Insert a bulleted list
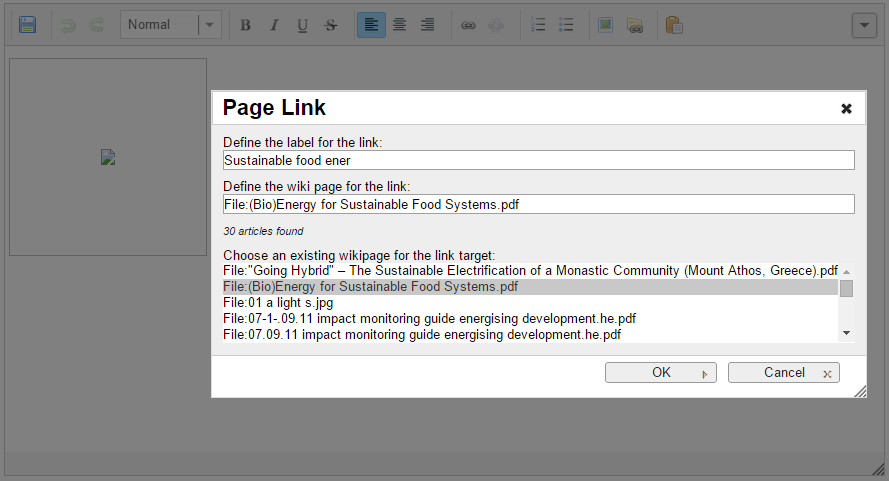This screenshot has width=889, height=481. click(566, 25)
